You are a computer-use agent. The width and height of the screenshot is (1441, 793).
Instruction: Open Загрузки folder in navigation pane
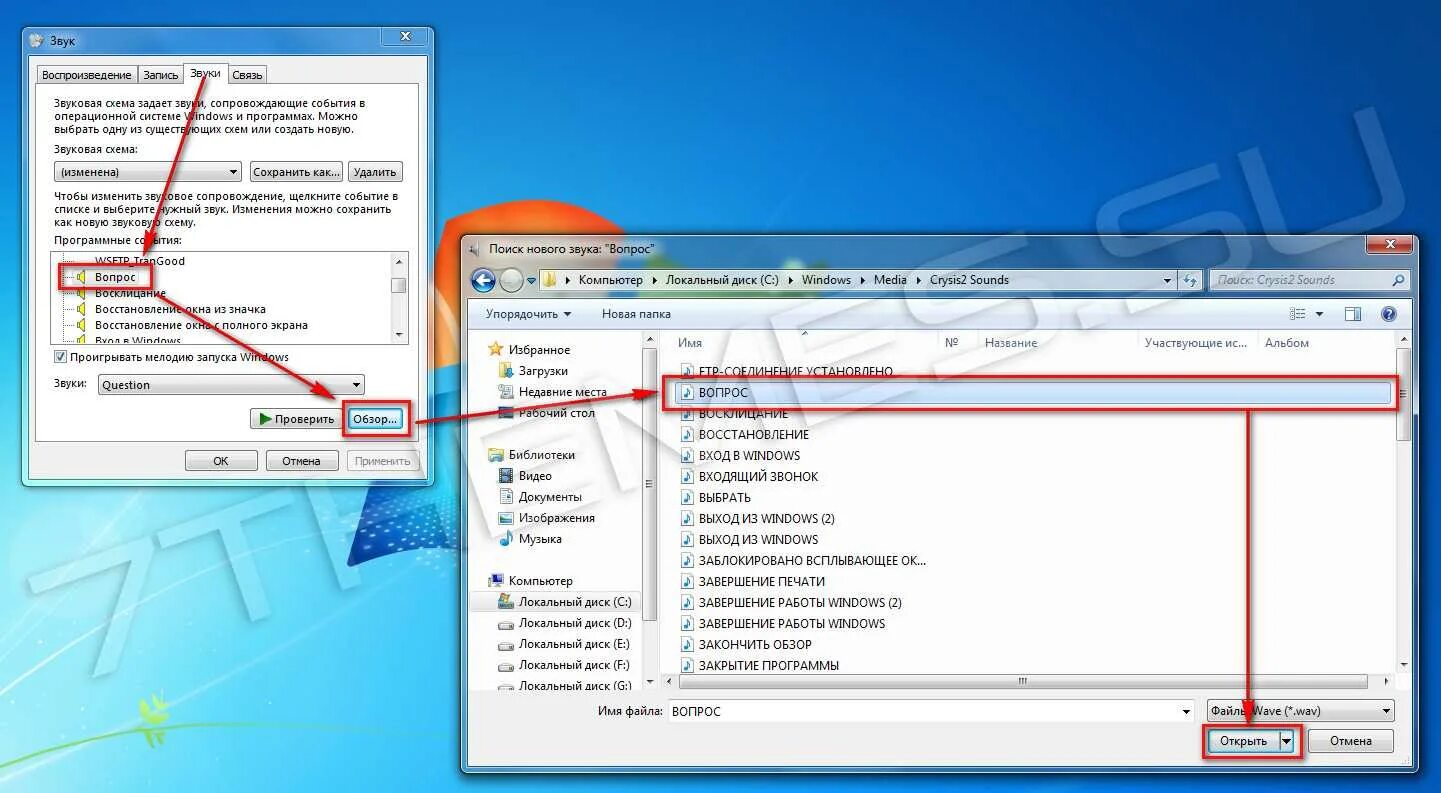tap(543, 371)
